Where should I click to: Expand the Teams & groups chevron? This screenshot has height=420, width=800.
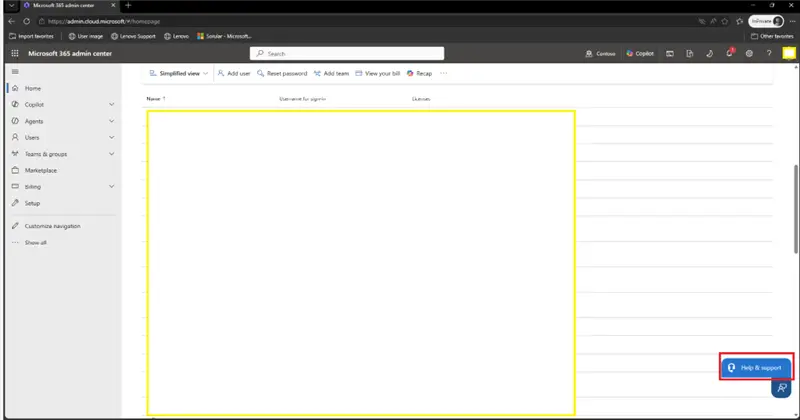111,154
